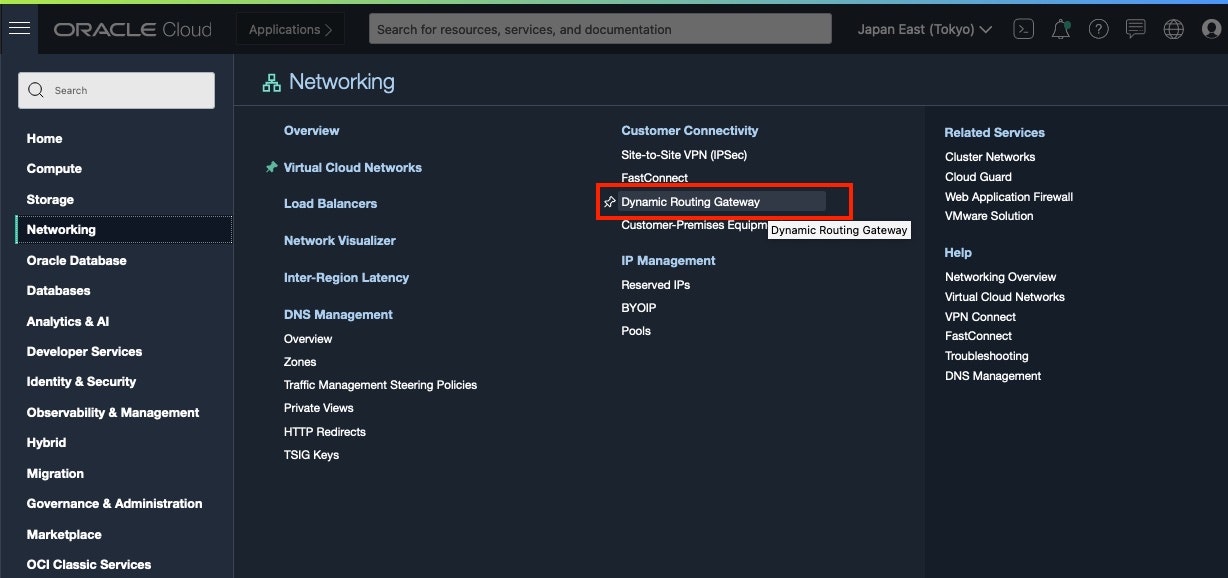Screen dimensions: 1228x578
Task: Open Troubleshooting help link
Action: [986, 356]
